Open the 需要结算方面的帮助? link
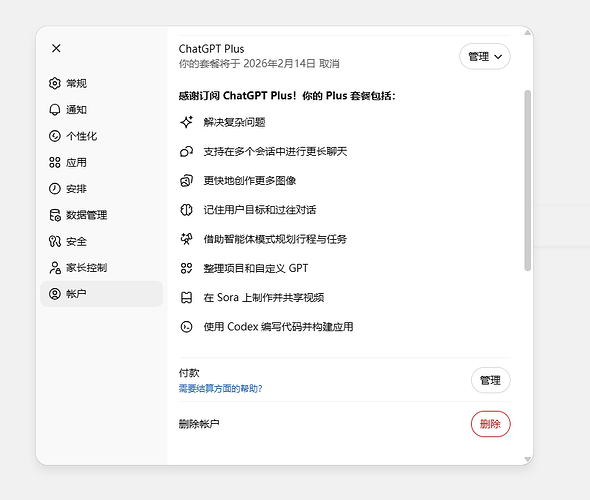The width and height of the screenshot is (590, 500). click(220, 388)
